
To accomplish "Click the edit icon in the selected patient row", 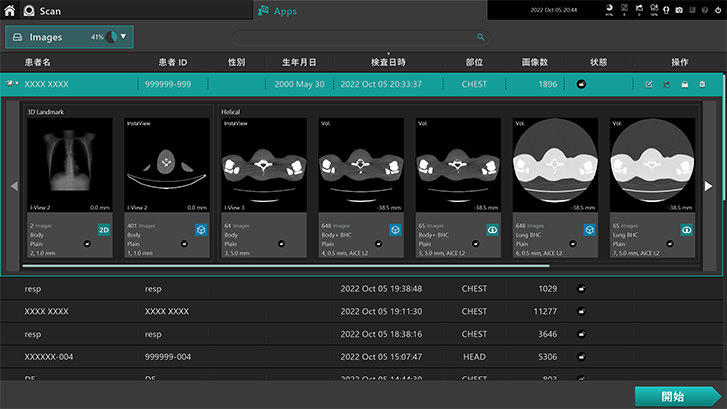I will [x=649, y=85].
